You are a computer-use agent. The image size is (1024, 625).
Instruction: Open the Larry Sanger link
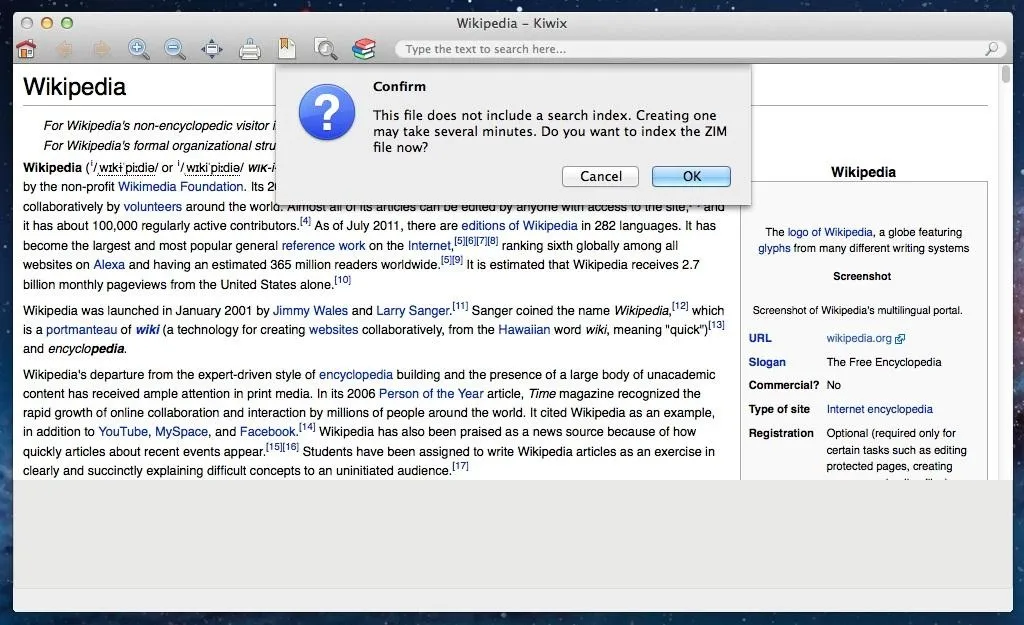(413, 311)
